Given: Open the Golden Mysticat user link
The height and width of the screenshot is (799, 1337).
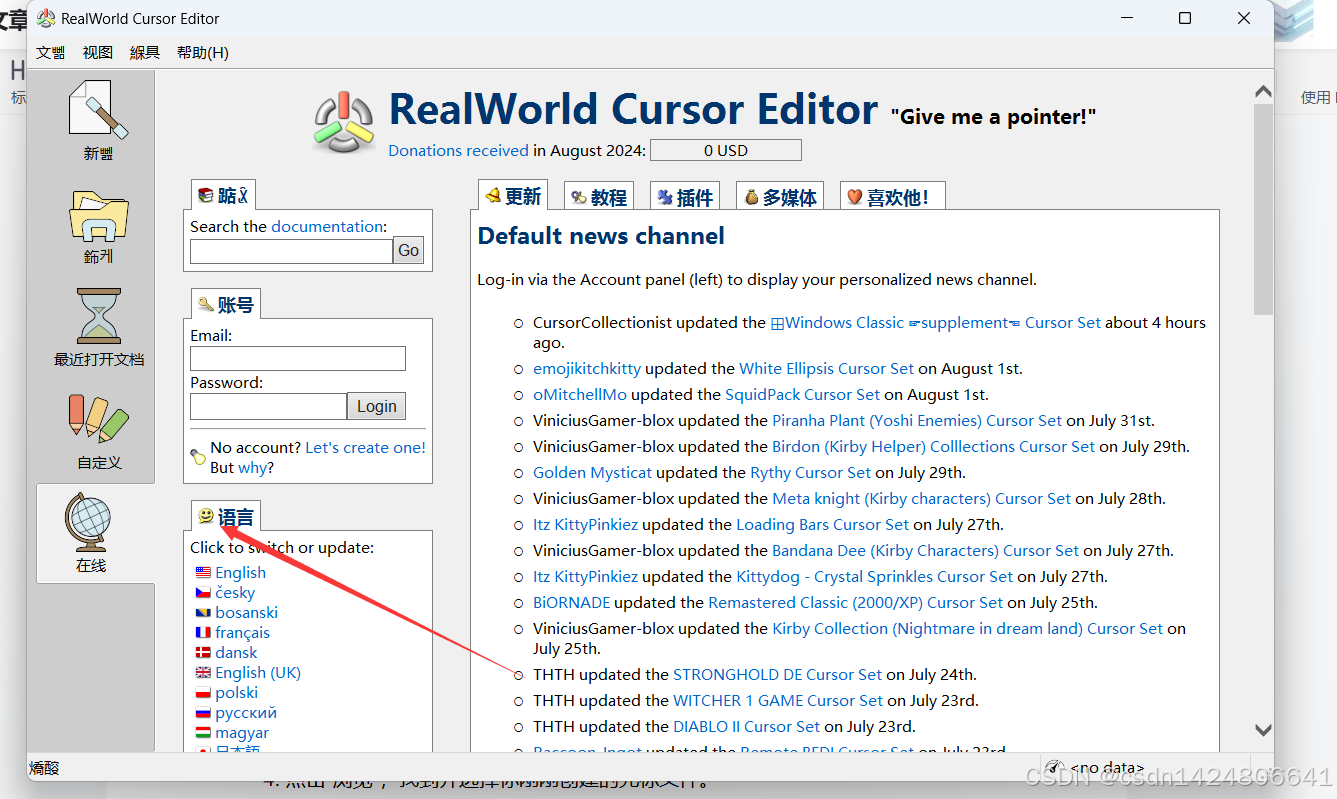Looking at the screenshot, I should [592, 473].
